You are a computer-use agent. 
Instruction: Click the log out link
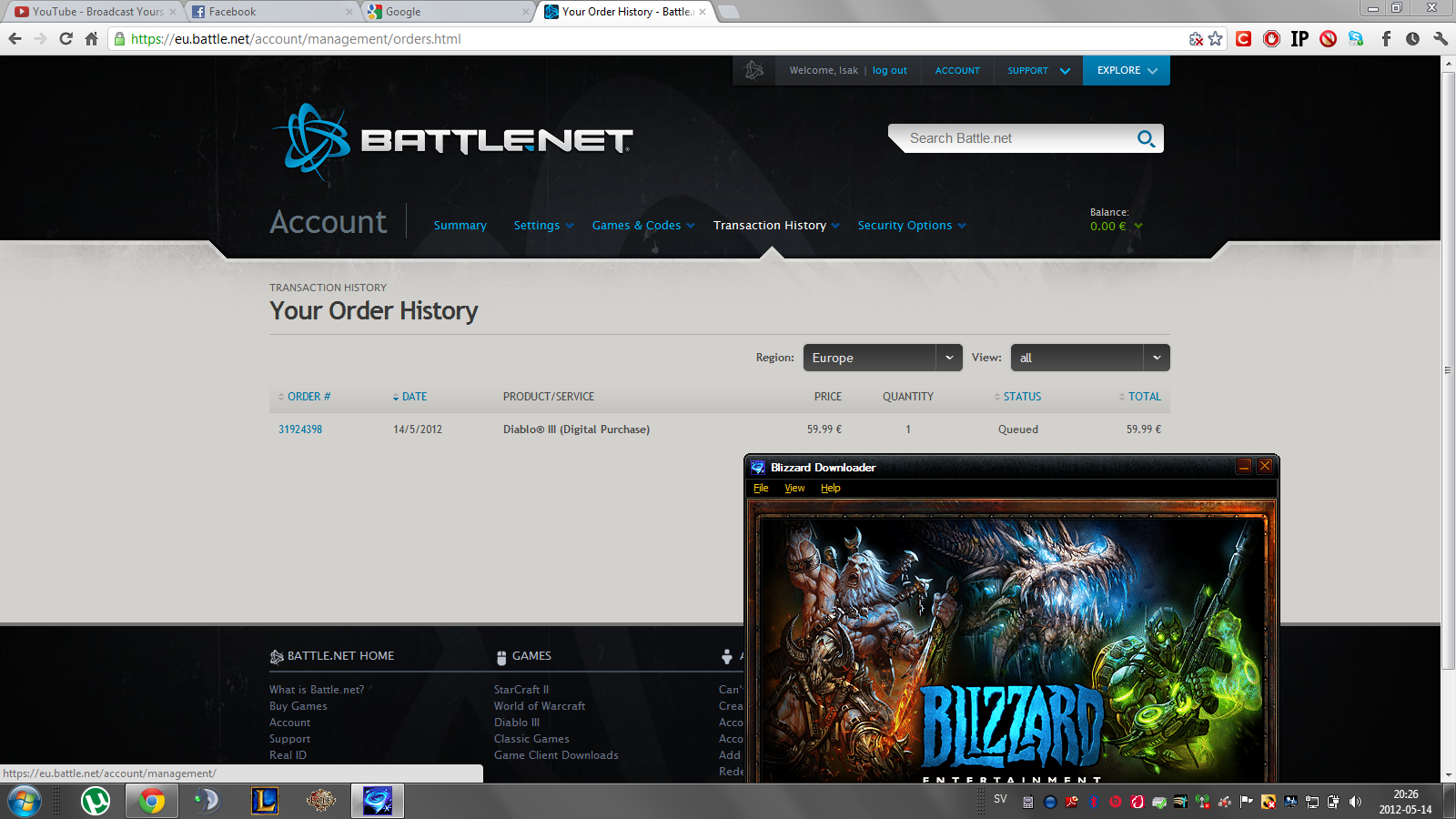(890, 70)
